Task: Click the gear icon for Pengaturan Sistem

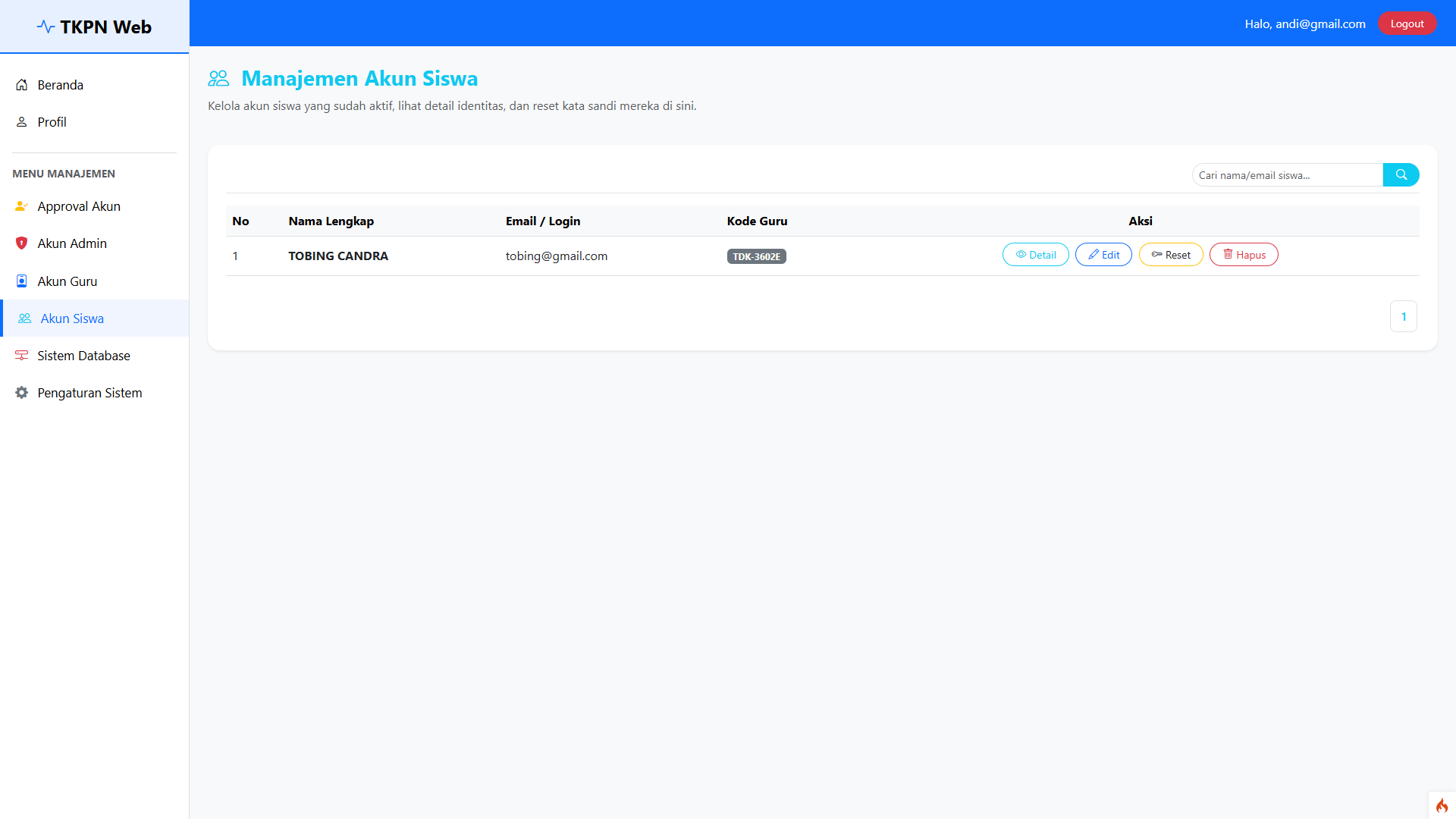Action: 22,393
